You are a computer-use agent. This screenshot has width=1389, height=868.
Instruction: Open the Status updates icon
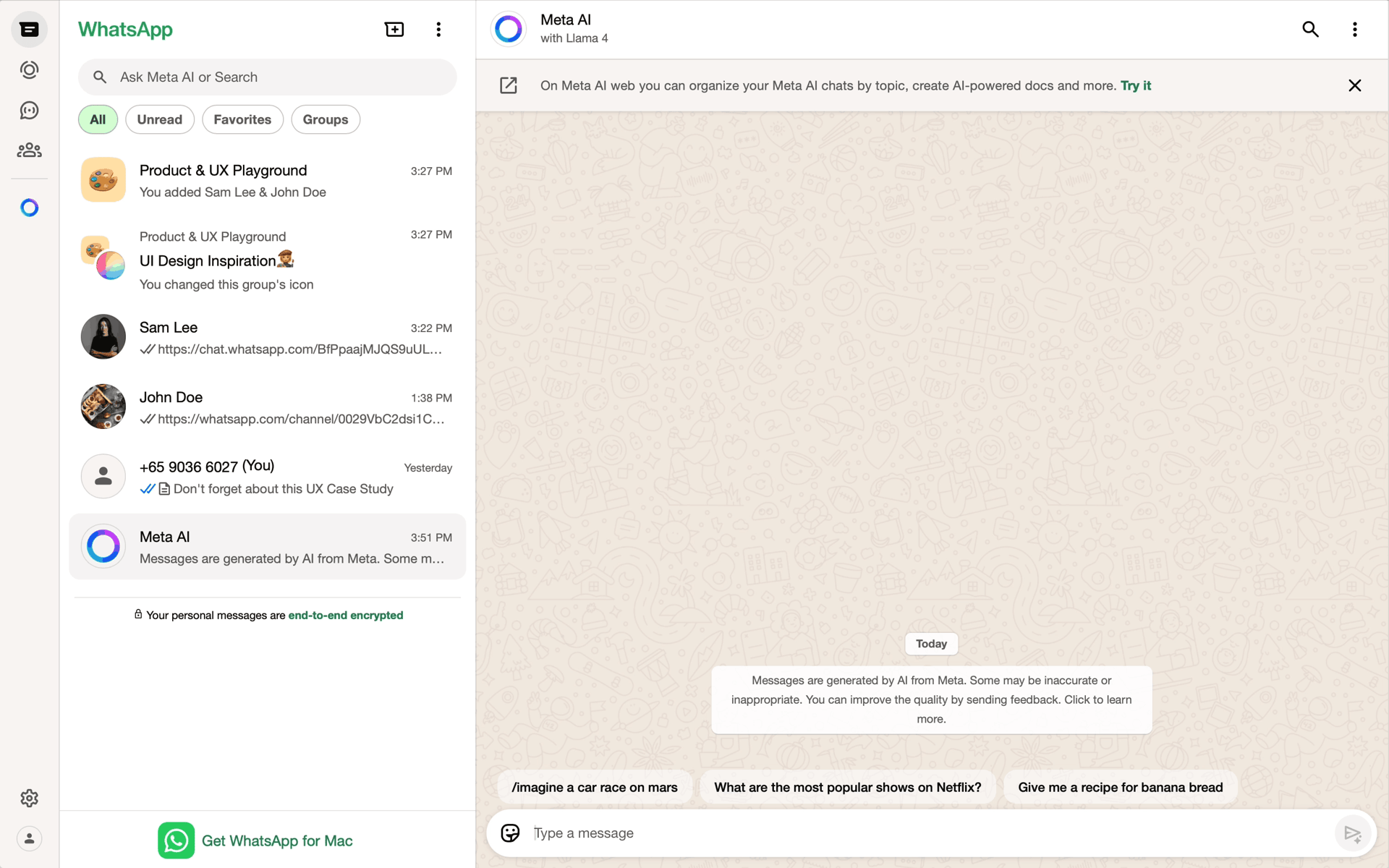[x=30, y=70]
